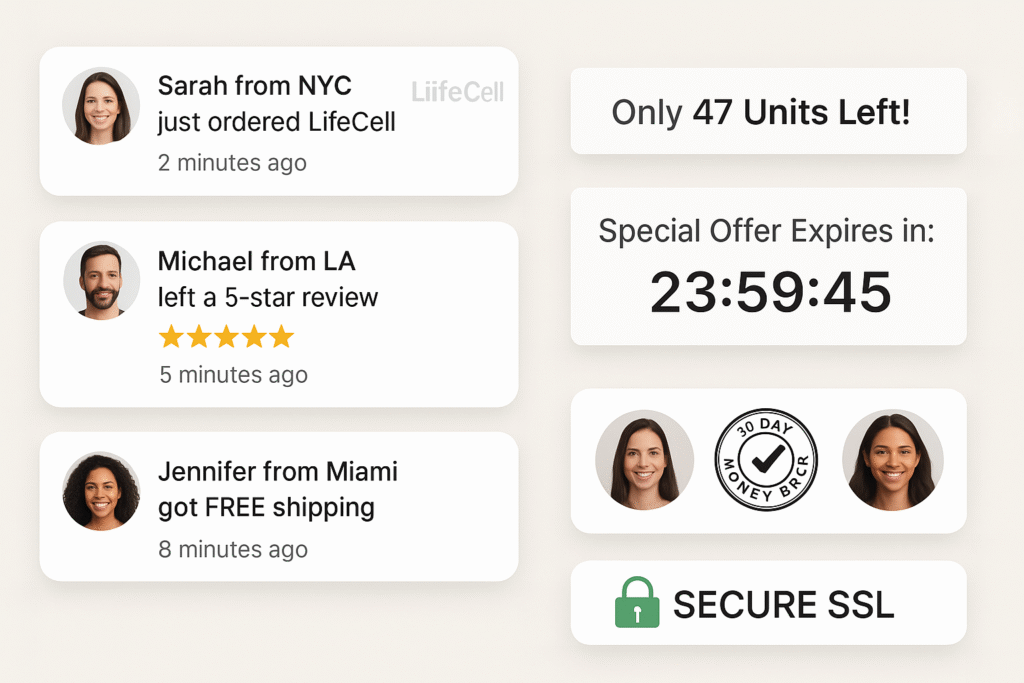
Task: Click the green padlock icon
Action: pyautogui.click(x=637, y=602)
